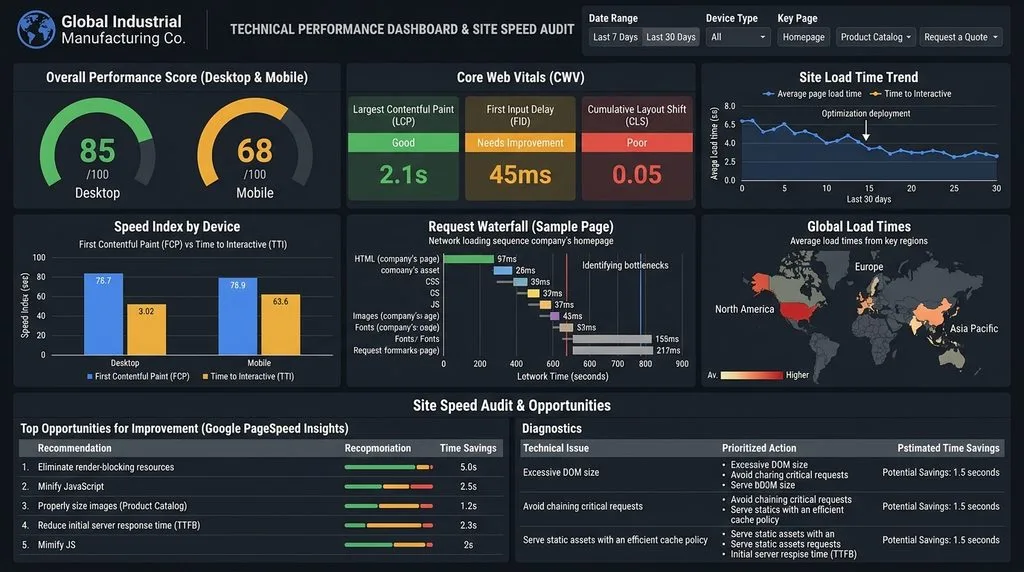Click the Desktop TTI bar labeled 3.02

pyautogui.click(x=146, y=330)
